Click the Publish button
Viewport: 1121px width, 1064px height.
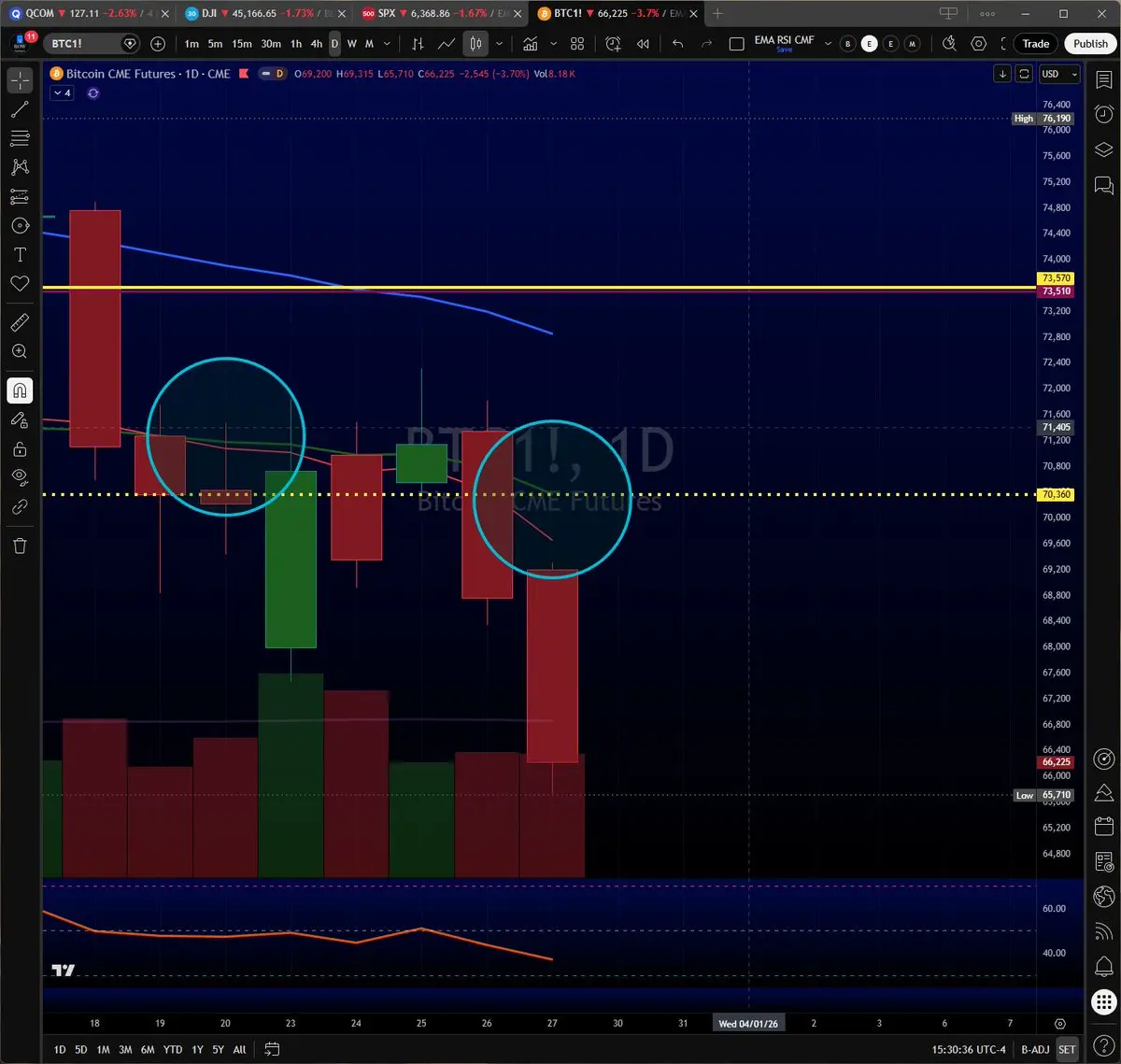[1090, 44]
